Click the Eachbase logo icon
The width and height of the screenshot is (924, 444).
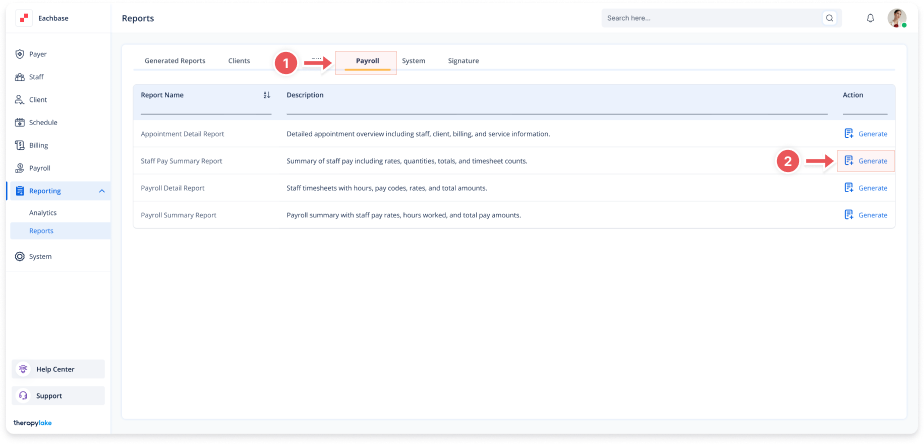(24, 18)
